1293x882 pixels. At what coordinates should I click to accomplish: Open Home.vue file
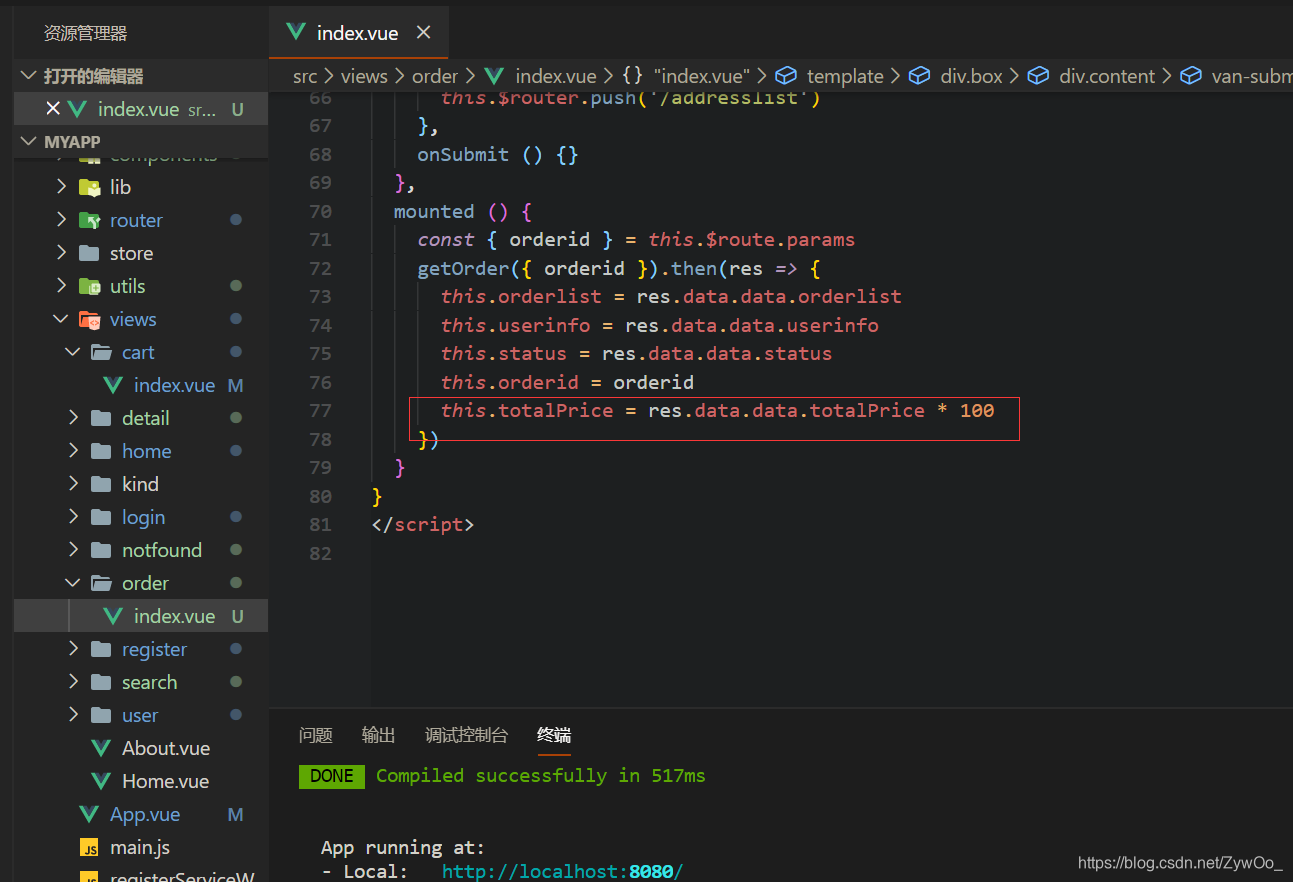pyautogui.click(x=165, y=781)
